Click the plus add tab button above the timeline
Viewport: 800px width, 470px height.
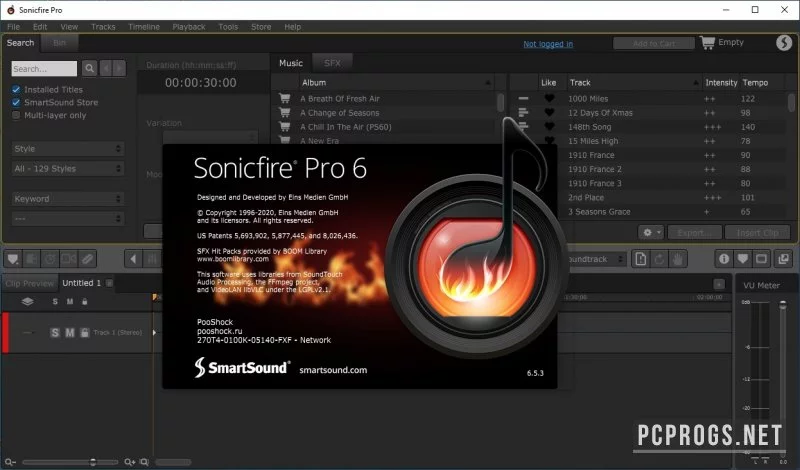pos(719,284)
